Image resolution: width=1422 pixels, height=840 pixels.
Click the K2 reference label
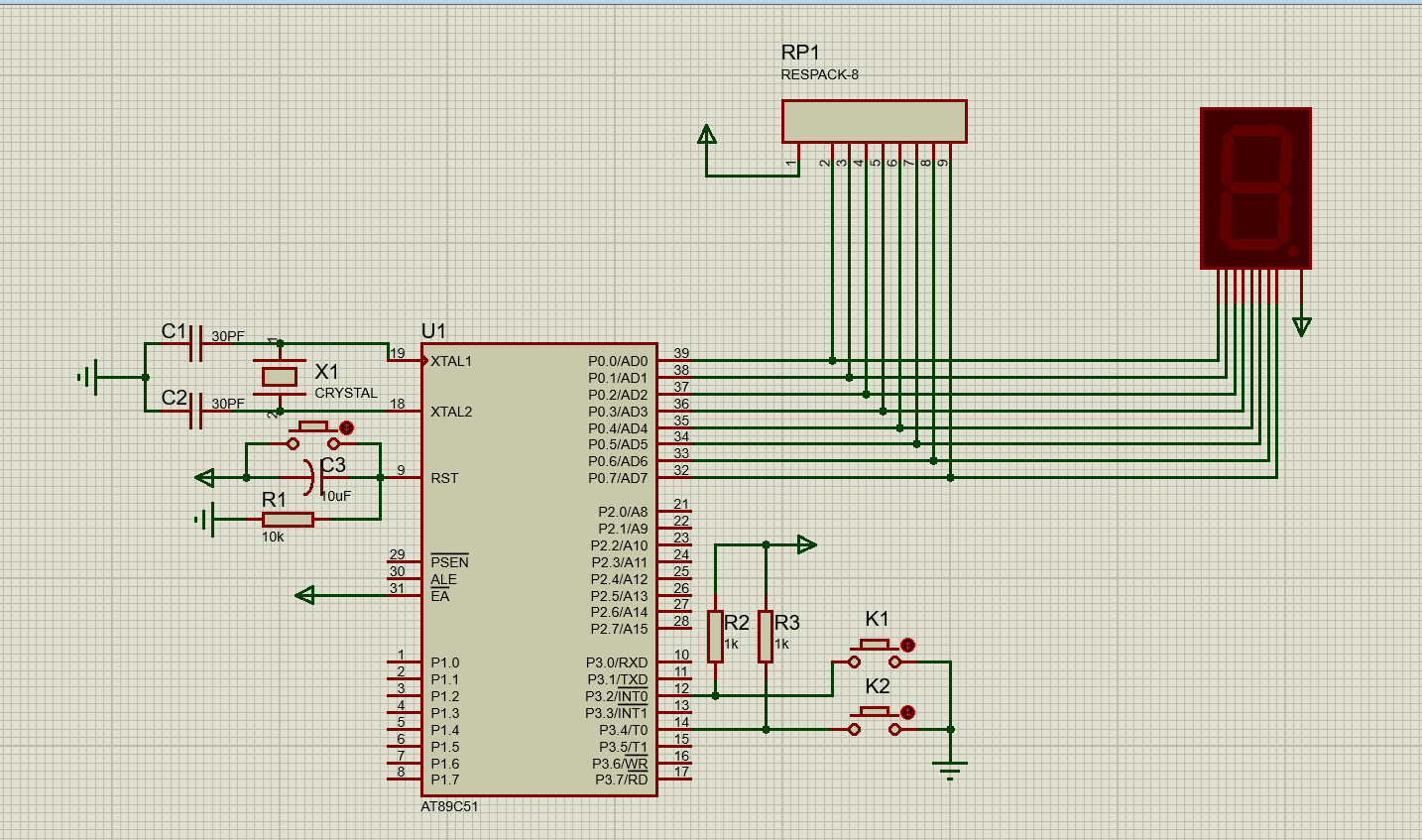tap(878, 686)
